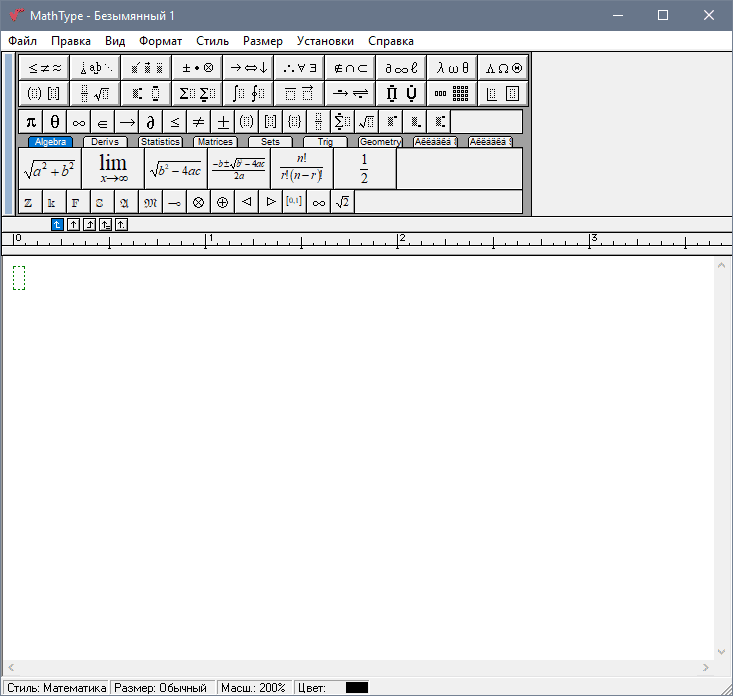
Task: Insert the circled times symbol in bottom bar
Action: click(x=198, y=202)
